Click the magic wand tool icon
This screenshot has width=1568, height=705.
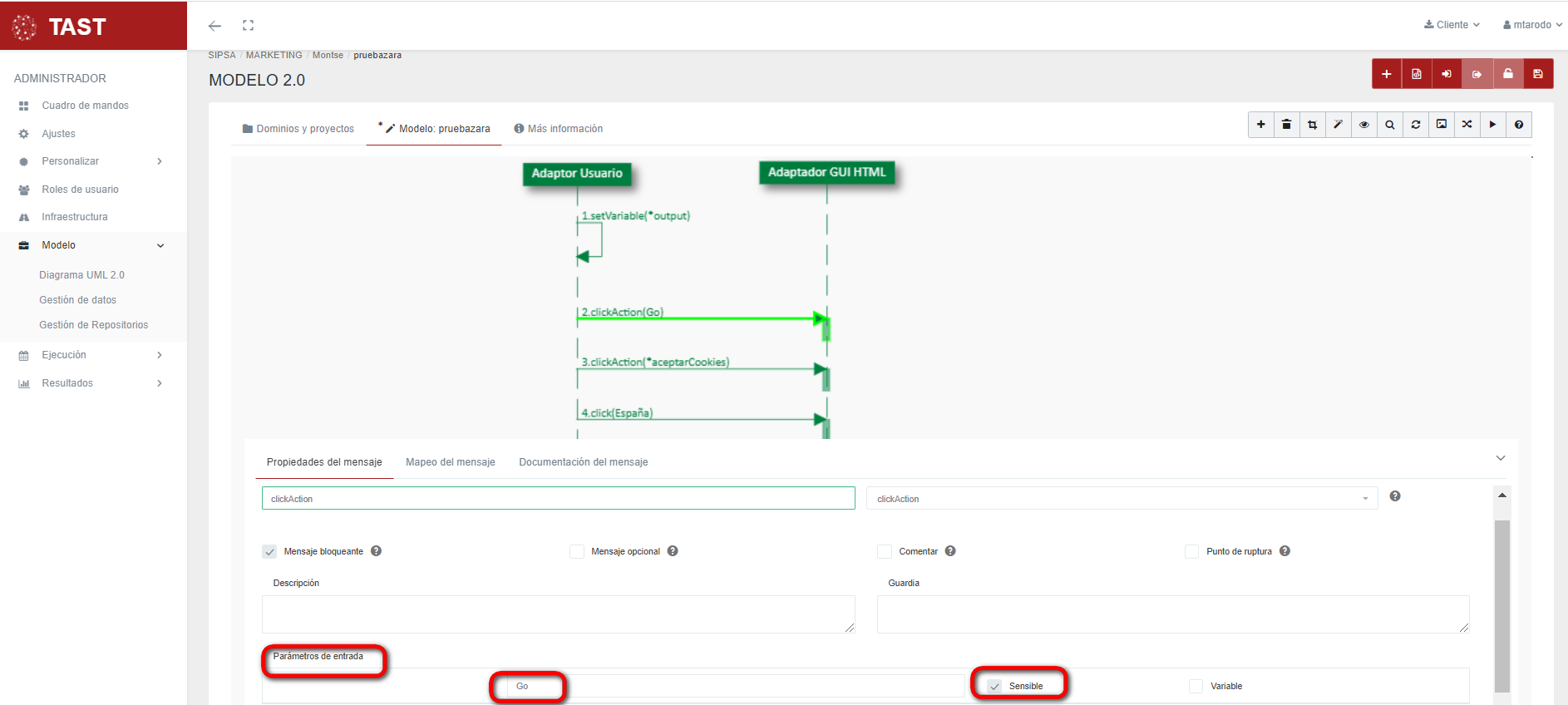point(1338,125)
